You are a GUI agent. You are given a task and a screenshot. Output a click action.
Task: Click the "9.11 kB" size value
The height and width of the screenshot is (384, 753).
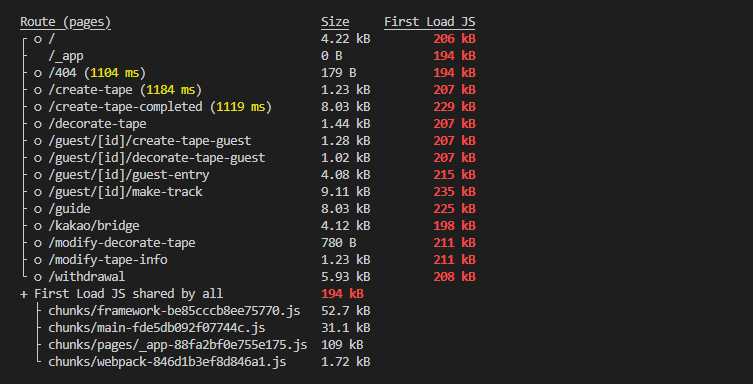346,192
